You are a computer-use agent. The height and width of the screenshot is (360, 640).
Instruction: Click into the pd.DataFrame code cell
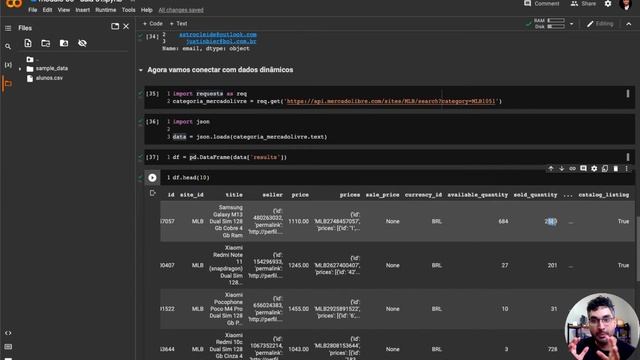click(x=389, y=157)
